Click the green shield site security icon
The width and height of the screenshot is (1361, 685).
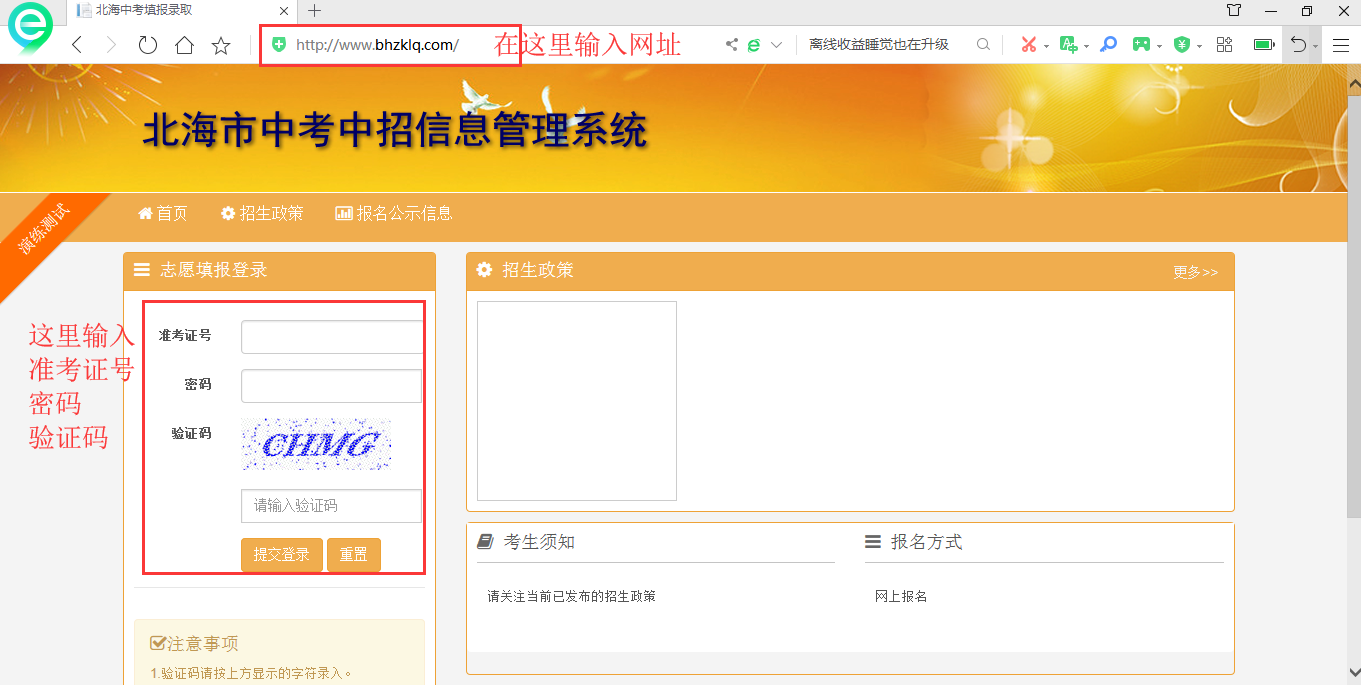coord(280,45)
